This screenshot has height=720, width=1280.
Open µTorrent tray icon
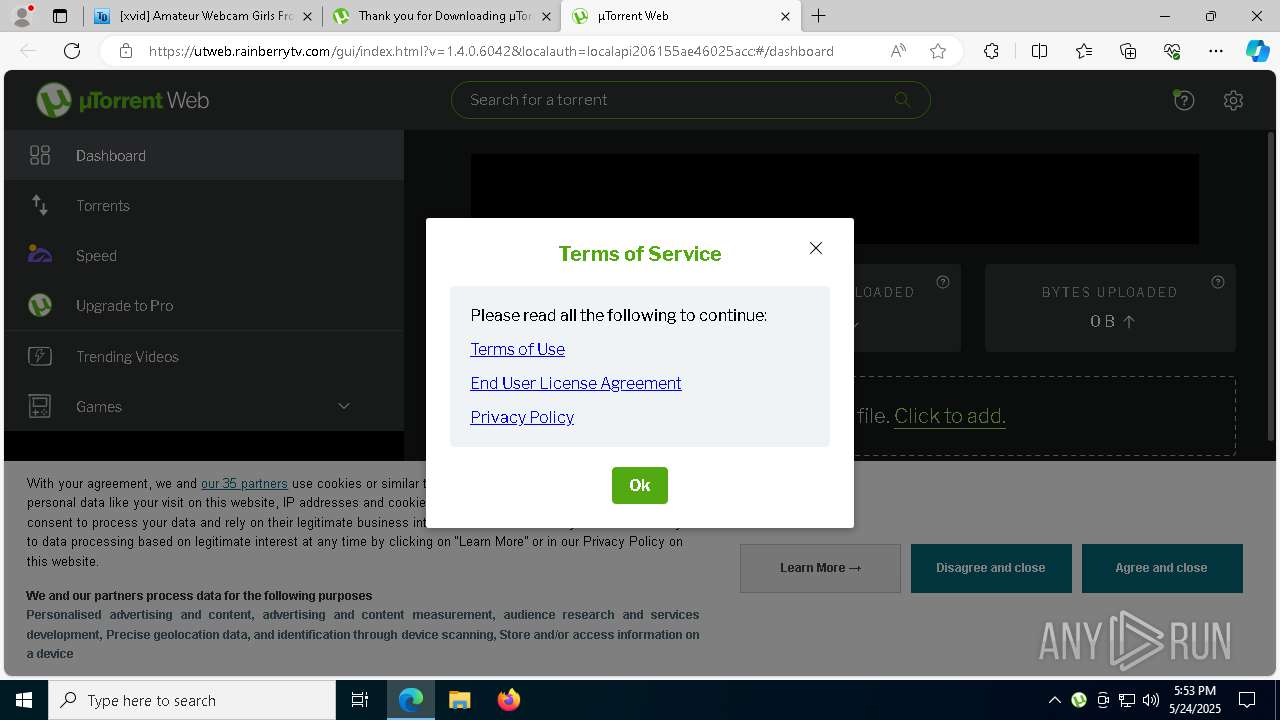point(1079,700)
